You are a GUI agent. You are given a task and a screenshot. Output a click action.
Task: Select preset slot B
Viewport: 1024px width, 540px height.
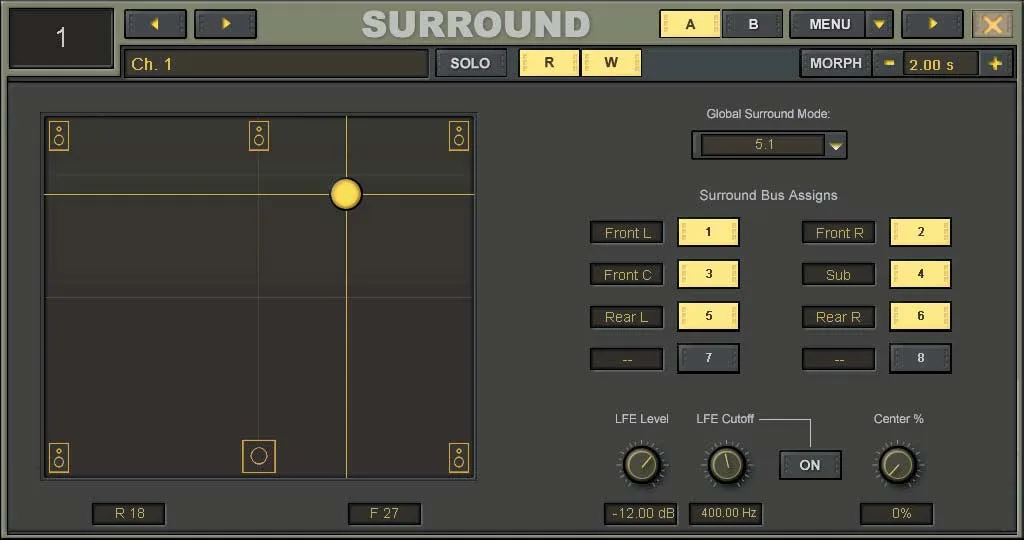pos(752,24)
